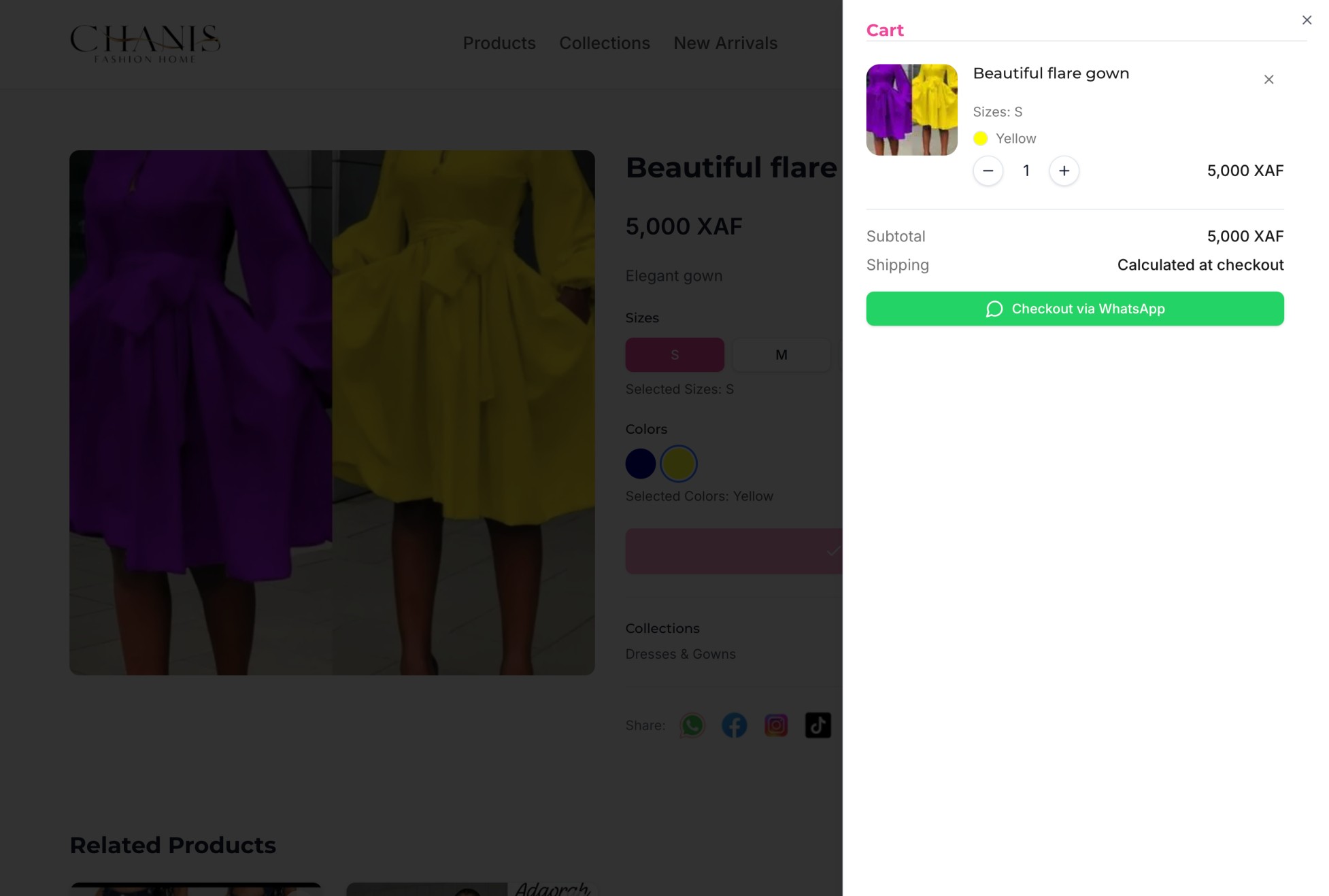Click the WhatsApp chat bubble on checkout button
The width and height of the screenshot is (1329, 896).
click(994, 309)
